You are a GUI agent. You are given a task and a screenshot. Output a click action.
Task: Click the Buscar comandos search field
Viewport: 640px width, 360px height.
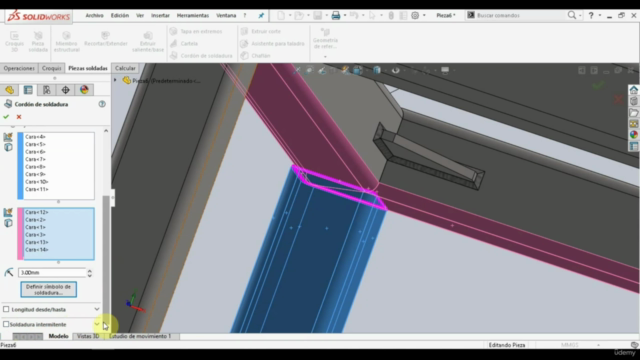(x=518, y=16)
